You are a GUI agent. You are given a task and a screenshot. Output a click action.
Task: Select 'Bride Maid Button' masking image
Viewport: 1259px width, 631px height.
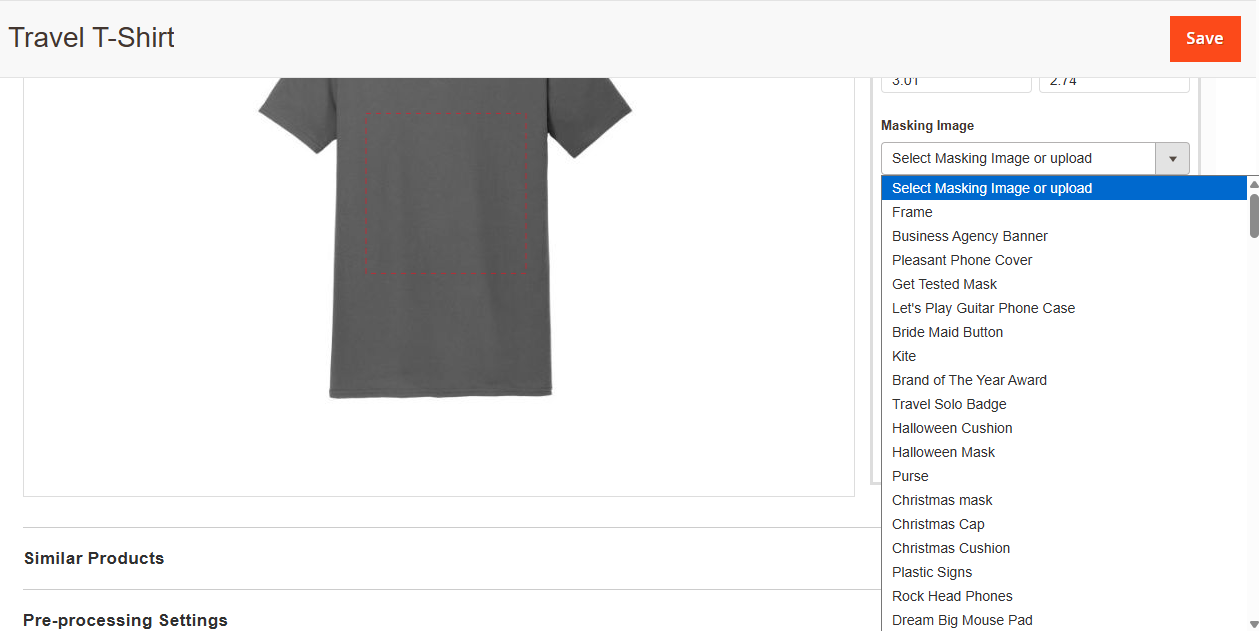point(947,332)
